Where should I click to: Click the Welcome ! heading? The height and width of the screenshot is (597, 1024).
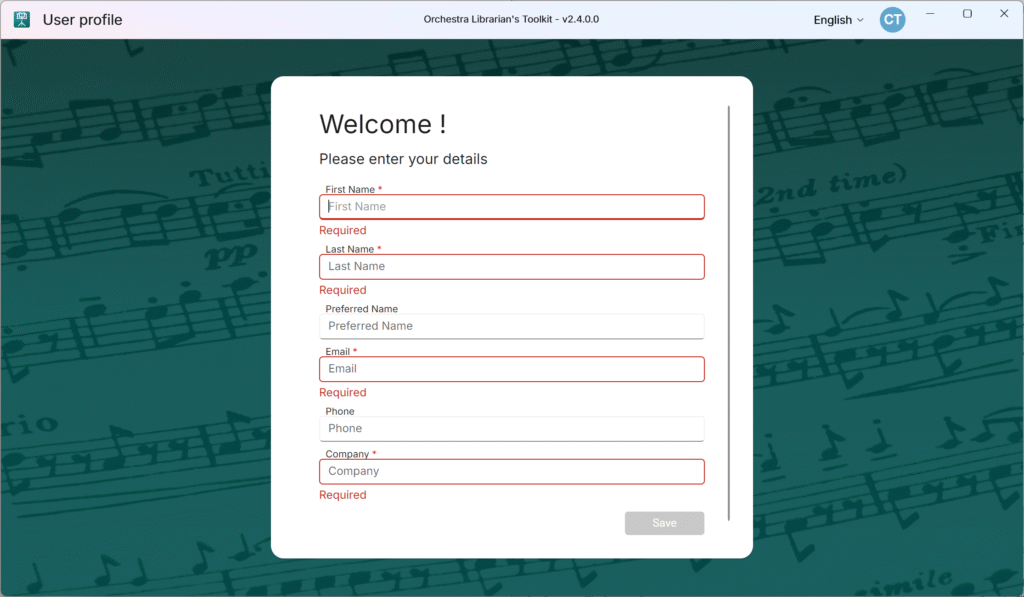tap(382, 125)
